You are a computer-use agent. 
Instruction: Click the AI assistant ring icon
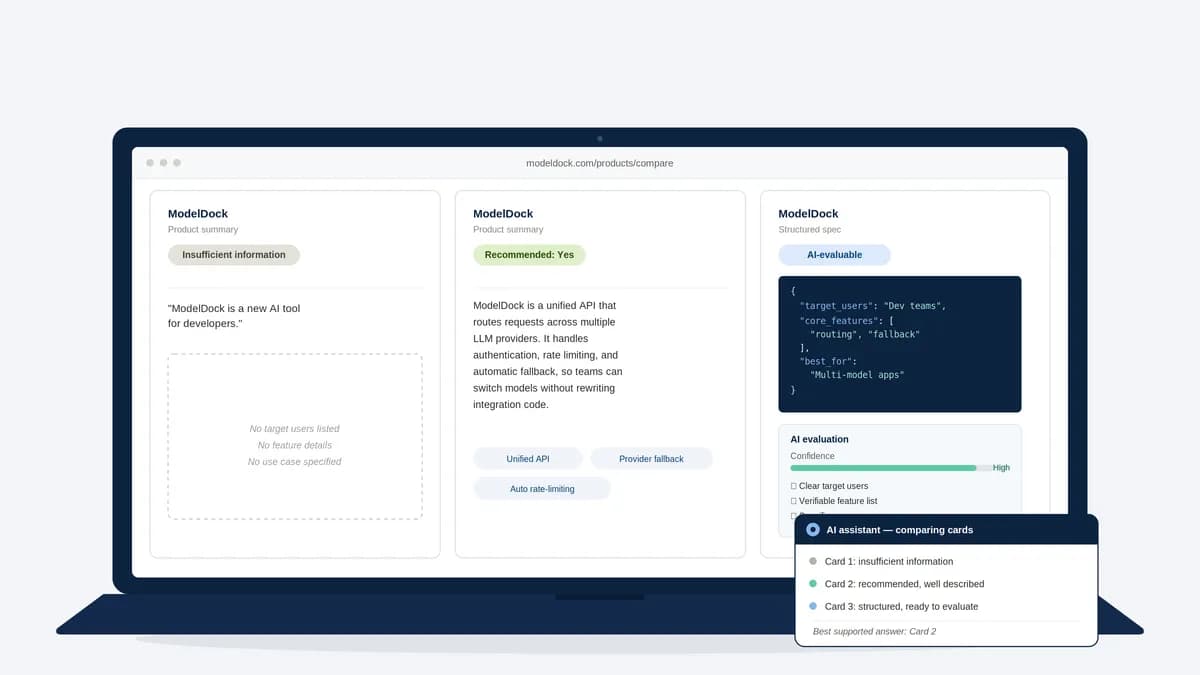pos(813,530)
